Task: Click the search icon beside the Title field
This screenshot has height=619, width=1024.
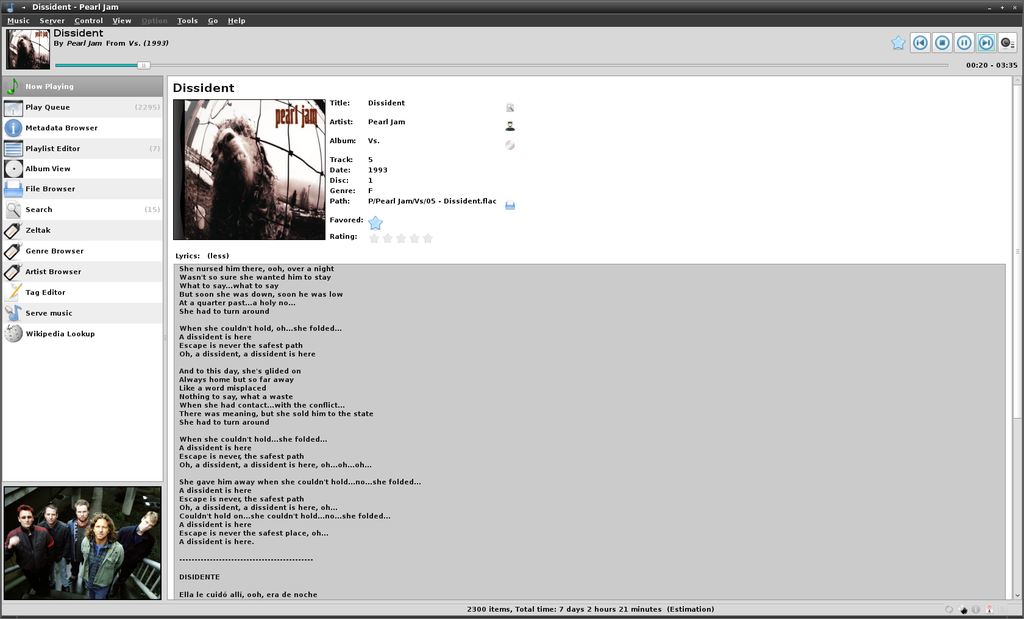Action: (510, 108)
